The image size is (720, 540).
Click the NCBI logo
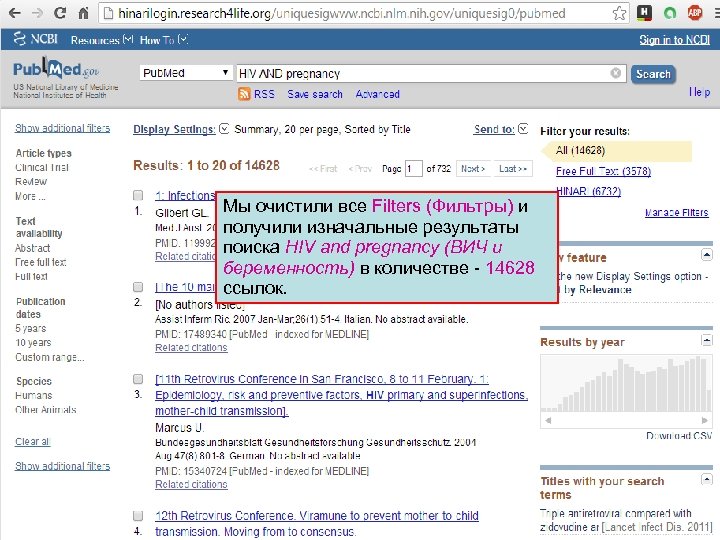35,39
